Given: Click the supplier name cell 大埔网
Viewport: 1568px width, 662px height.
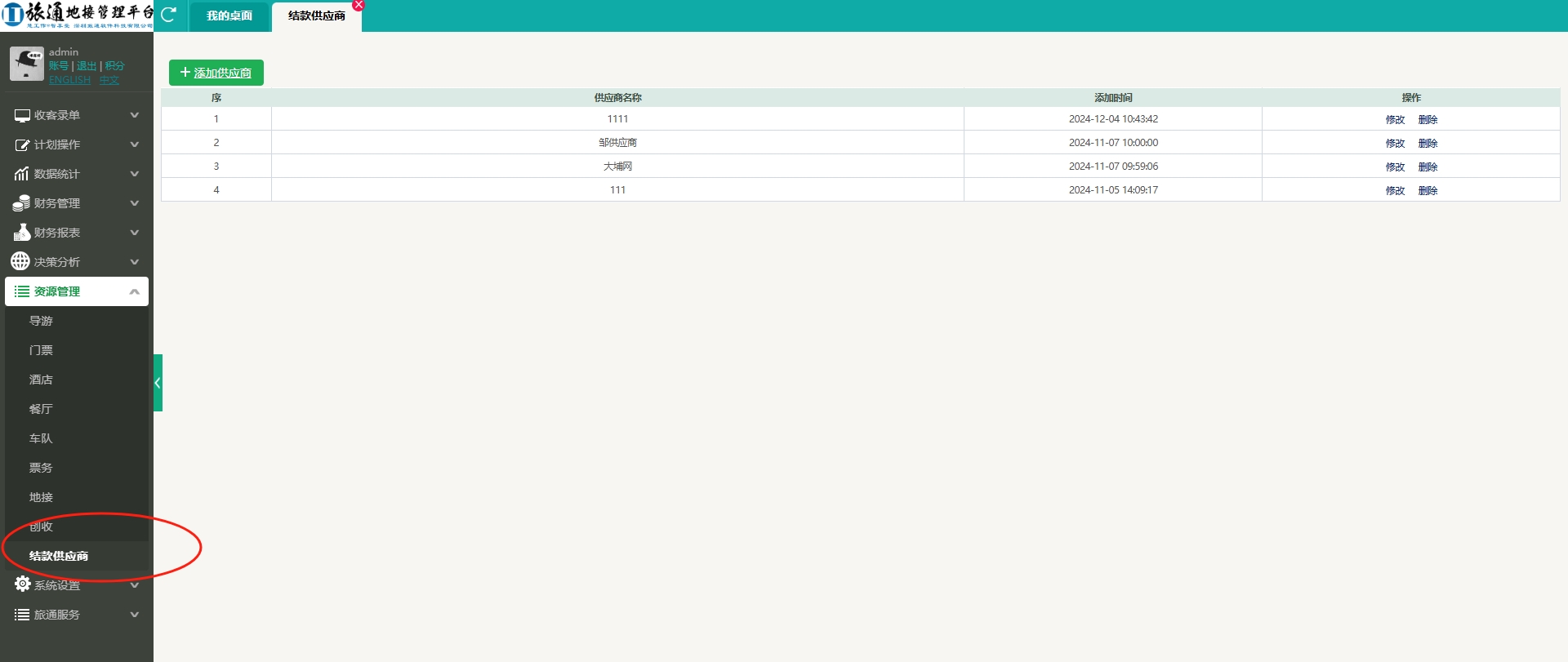Looking at the screenshot, I should [x=617, y=167].
